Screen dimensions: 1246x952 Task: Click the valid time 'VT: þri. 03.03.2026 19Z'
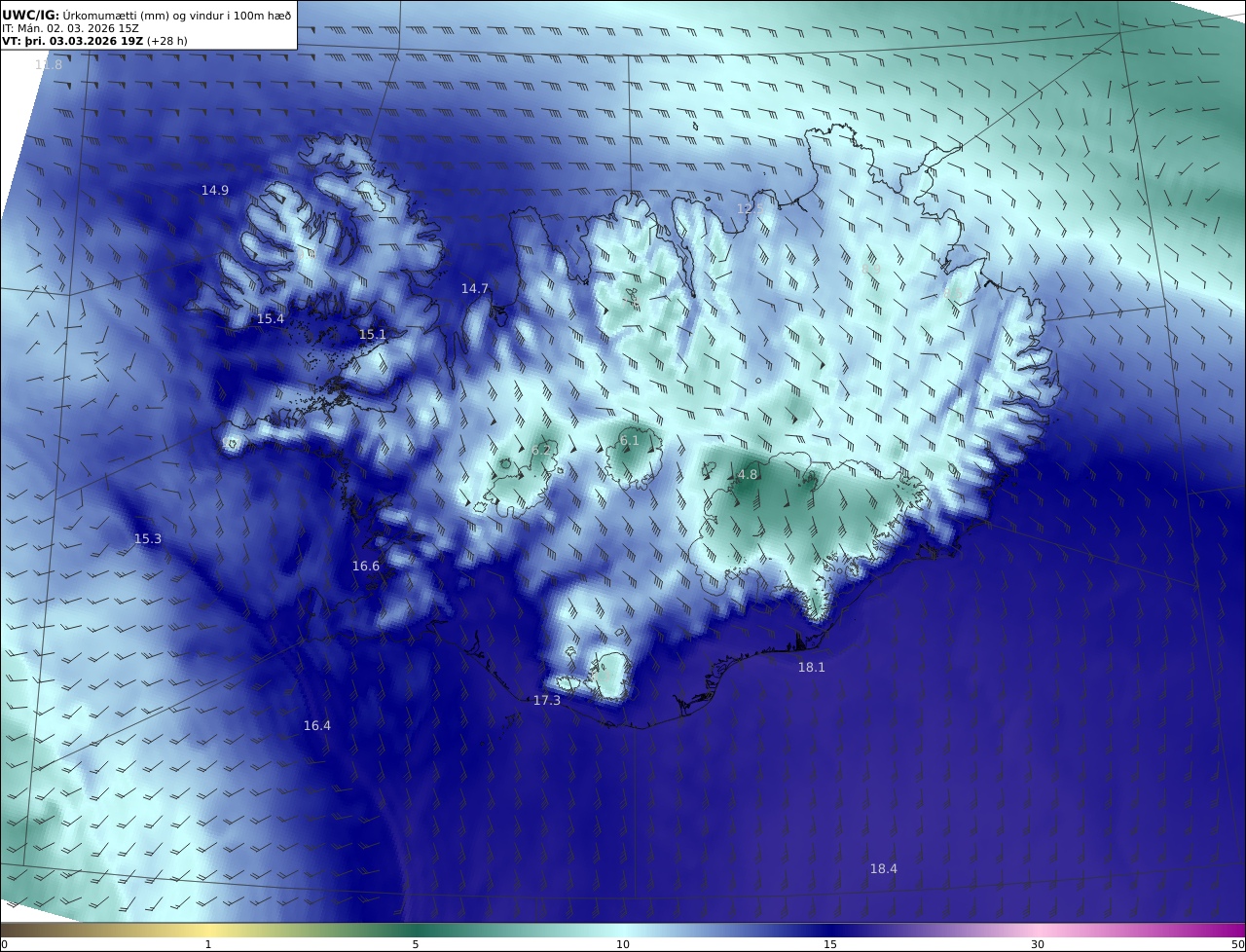point(72,41)
